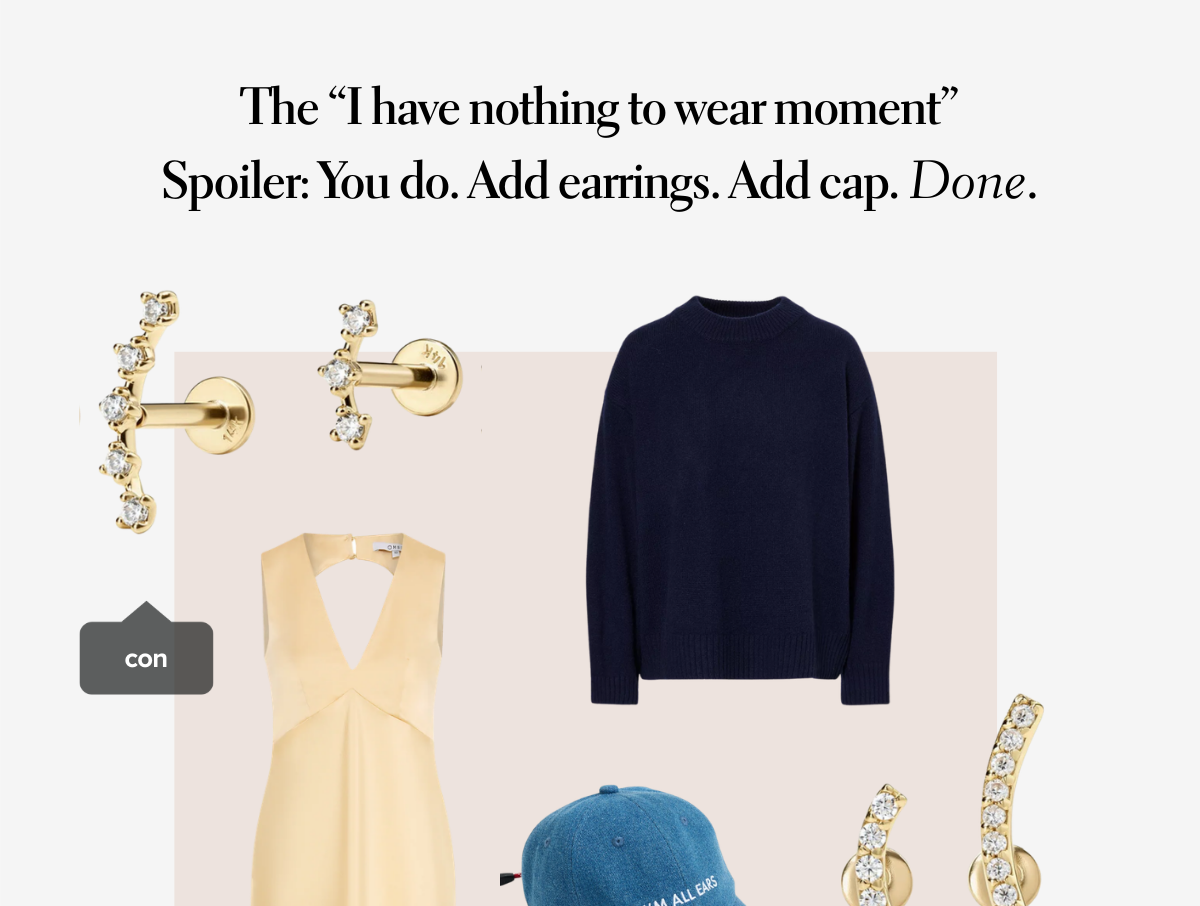Click the 14K stamped earring back disc

click(427, 374)
